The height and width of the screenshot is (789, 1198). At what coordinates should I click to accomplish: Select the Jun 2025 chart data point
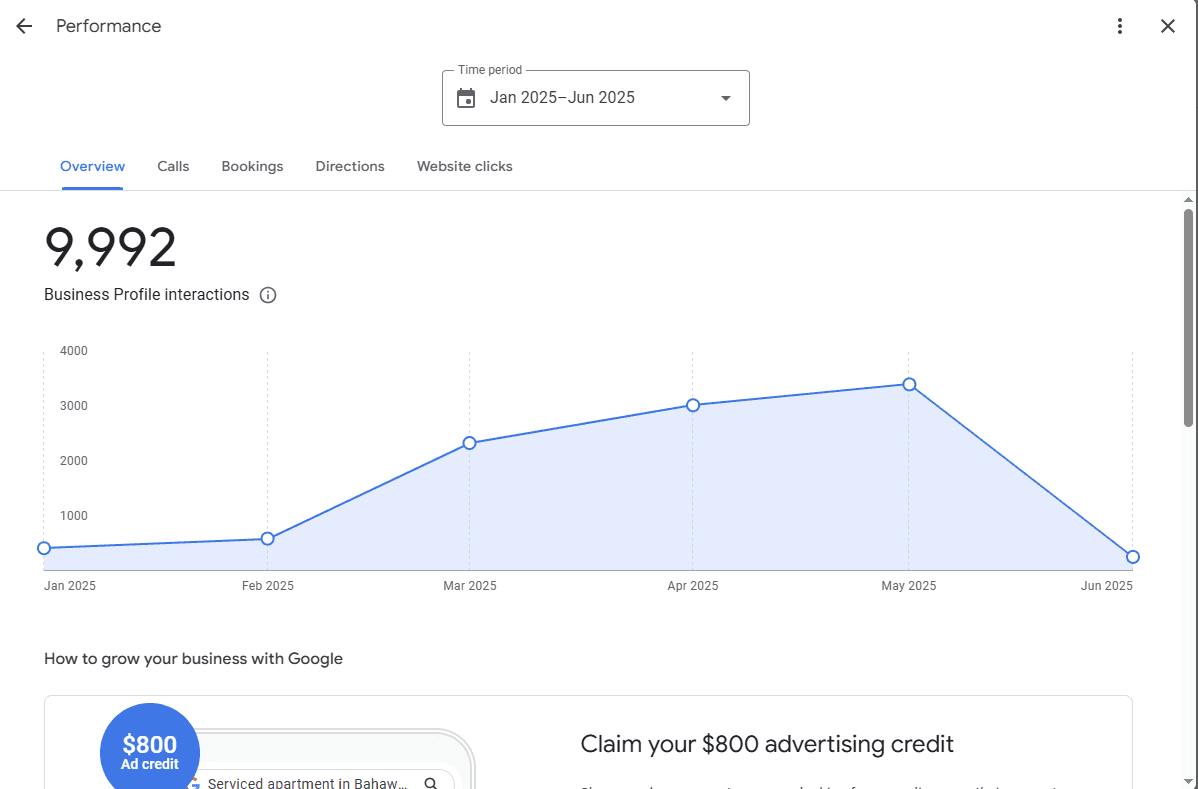(1133, 557)
